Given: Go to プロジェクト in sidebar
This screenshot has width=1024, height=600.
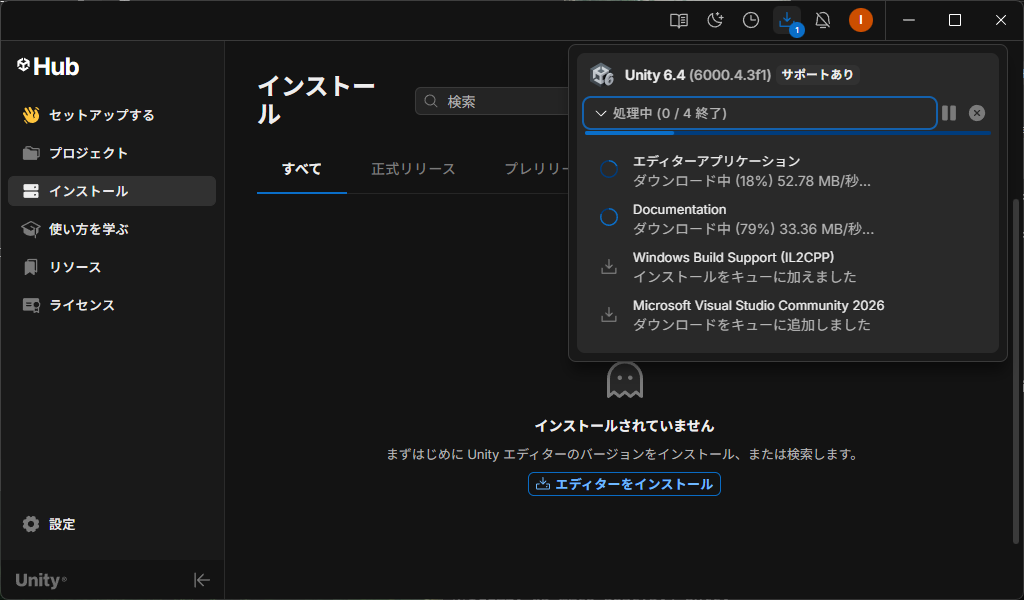Looking at the screenshot, I should point(88,153).
